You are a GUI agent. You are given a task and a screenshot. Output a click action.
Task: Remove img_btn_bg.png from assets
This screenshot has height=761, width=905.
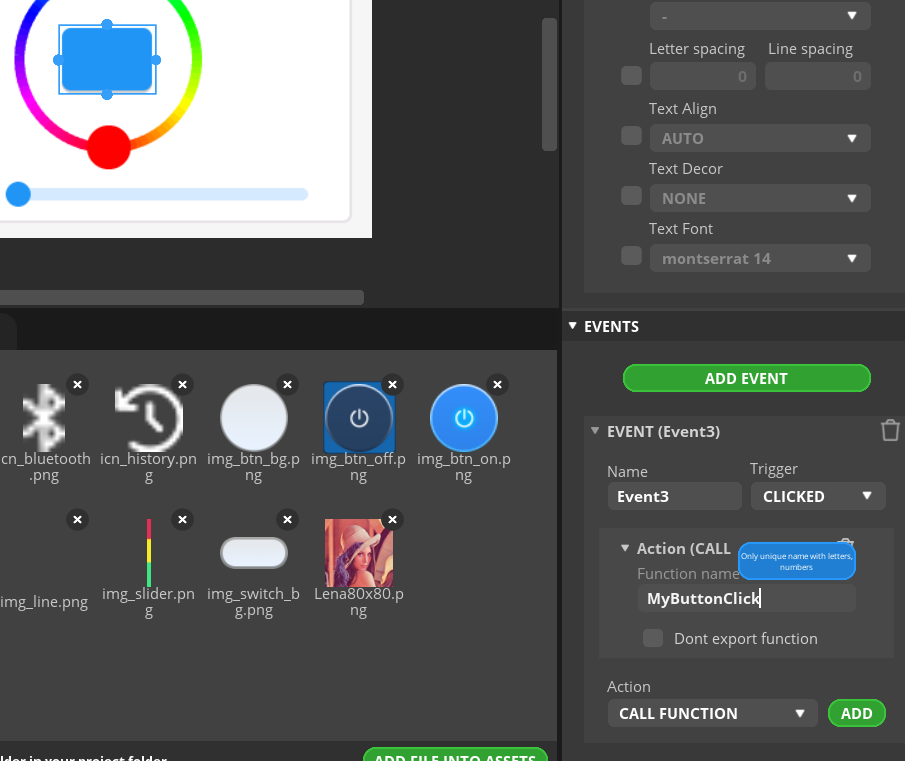(x=287, y=384)
